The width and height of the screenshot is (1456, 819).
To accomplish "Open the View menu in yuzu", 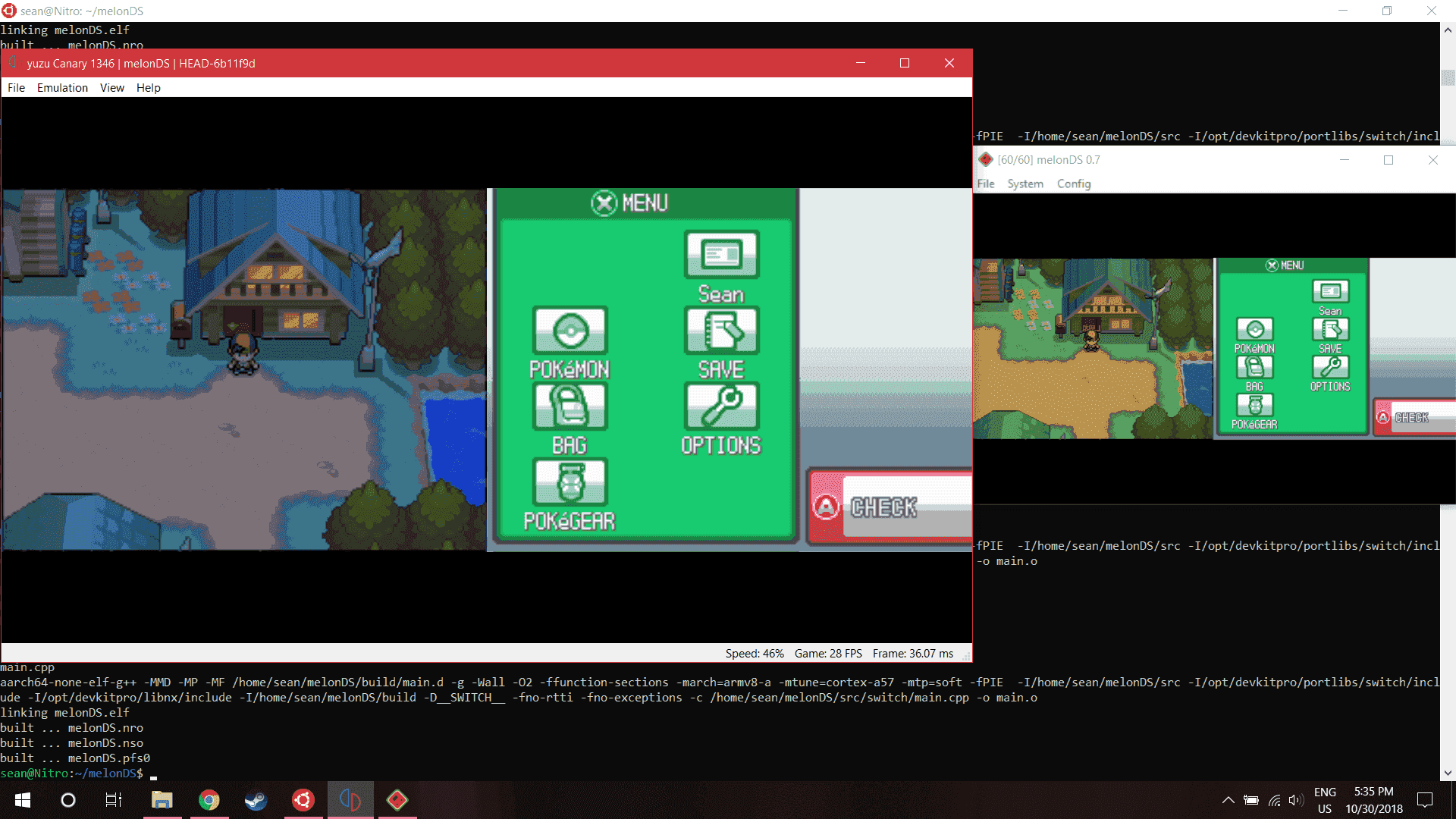I will tap(112, 88).
